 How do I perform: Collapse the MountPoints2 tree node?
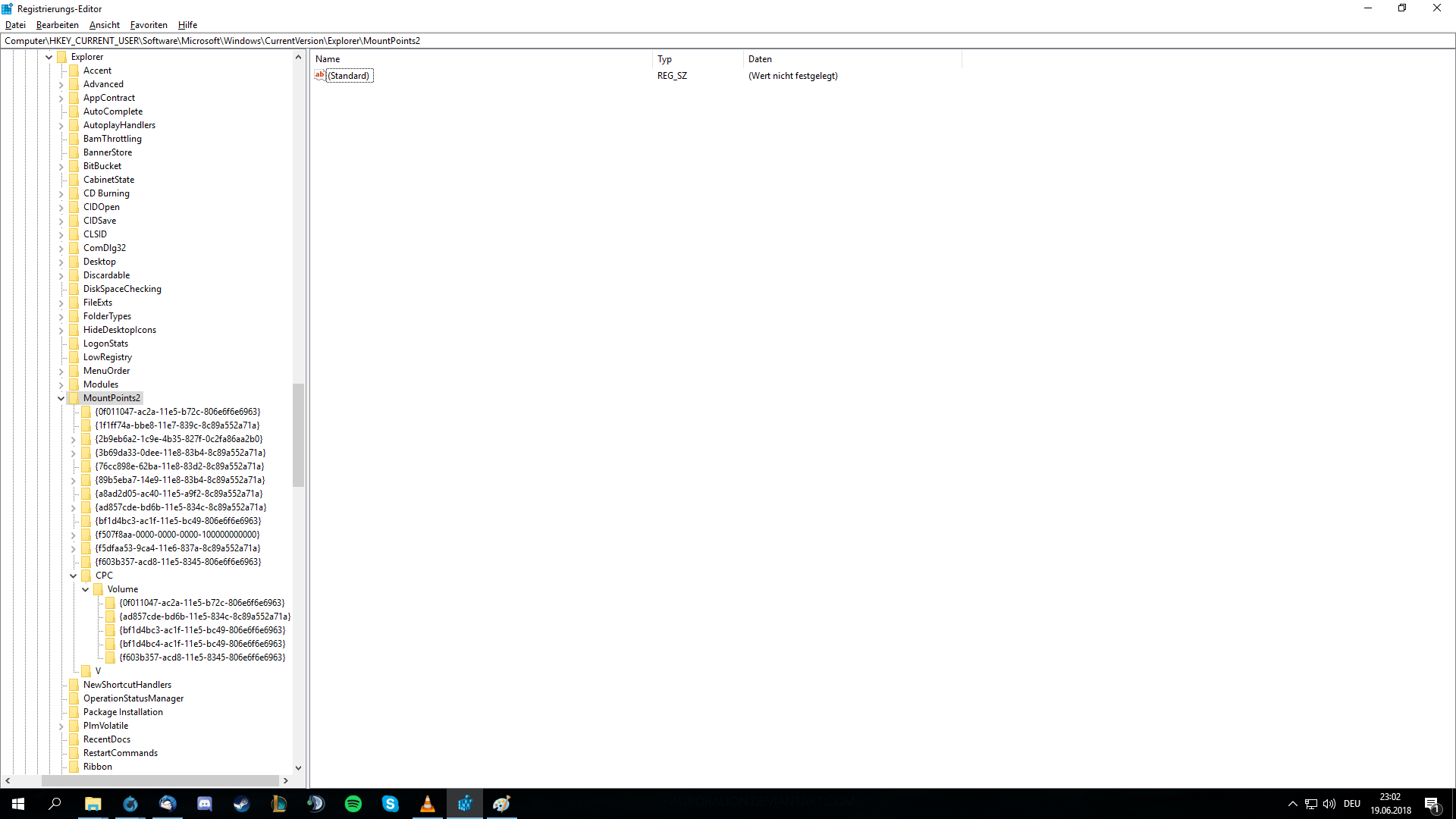click(x=61, y=398)
